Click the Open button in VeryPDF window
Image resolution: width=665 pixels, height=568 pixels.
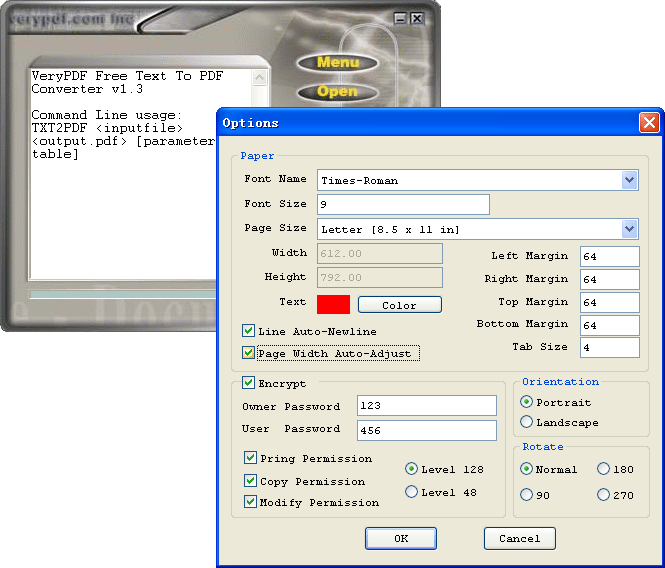[338, 92]
